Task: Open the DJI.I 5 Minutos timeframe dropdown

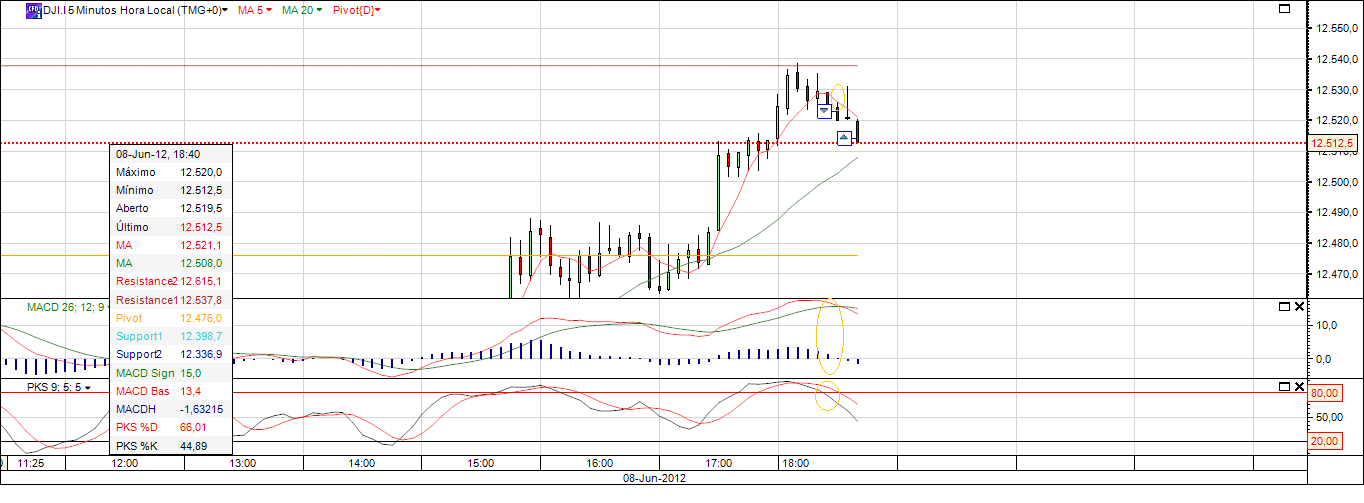Action: point(224,10)
